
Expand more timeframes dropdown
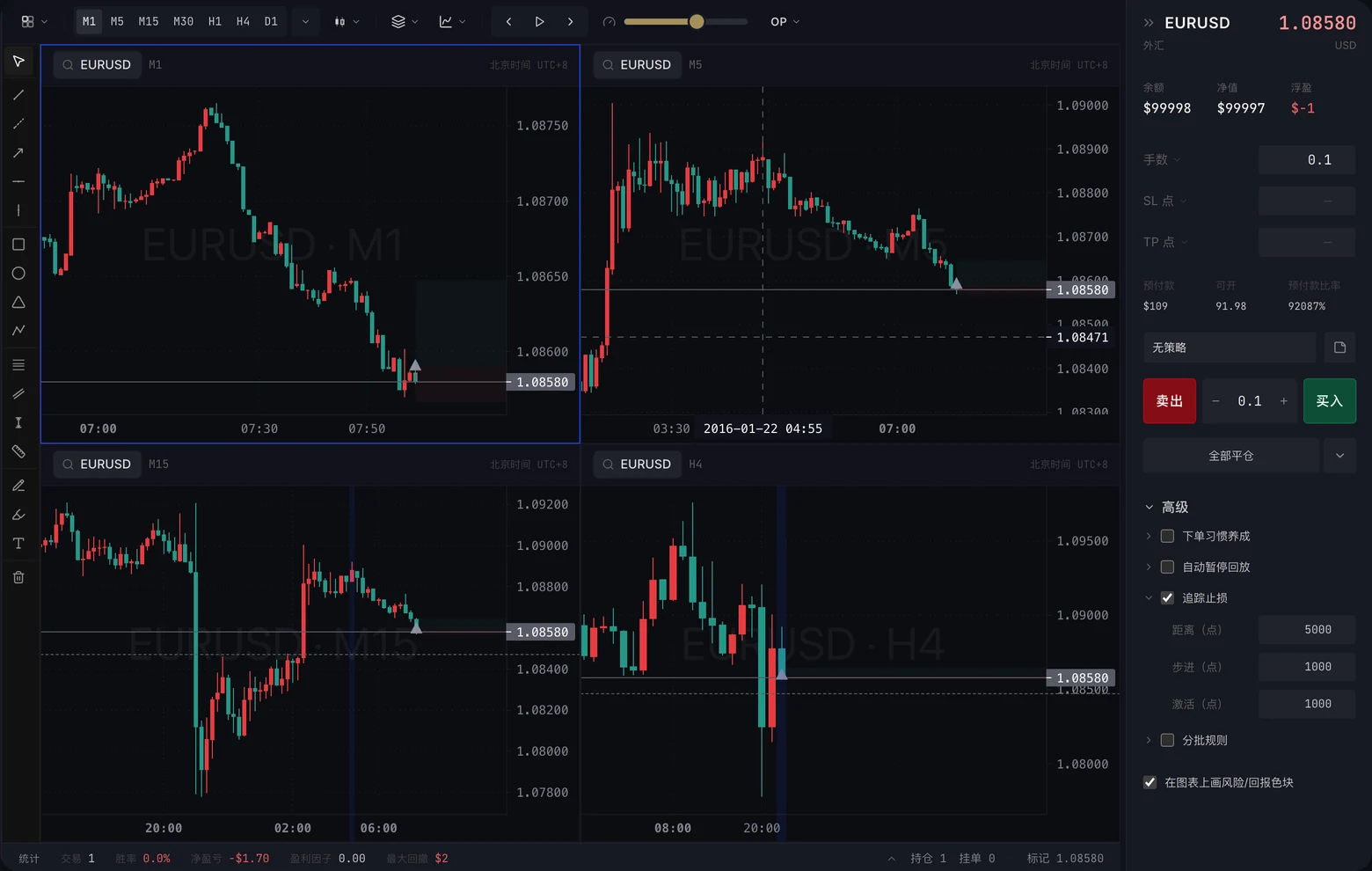pos(305,21)
